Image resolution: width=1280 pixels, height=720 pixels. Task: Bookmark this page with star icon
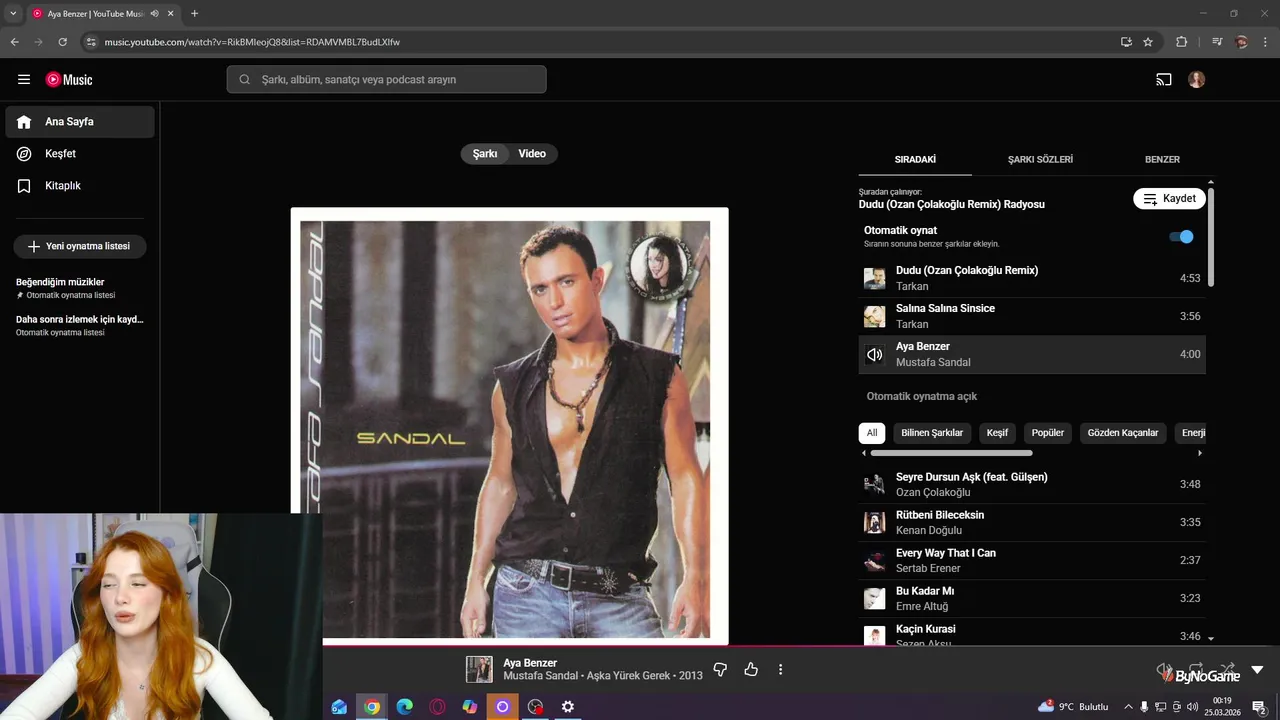click(1148, 42)
